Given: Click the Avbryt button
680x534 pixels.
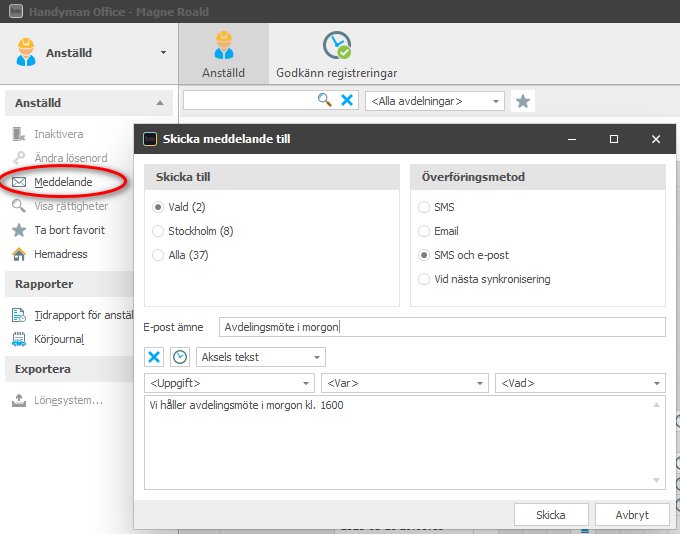Looking at the screenshot, I should tap(632, 514).
